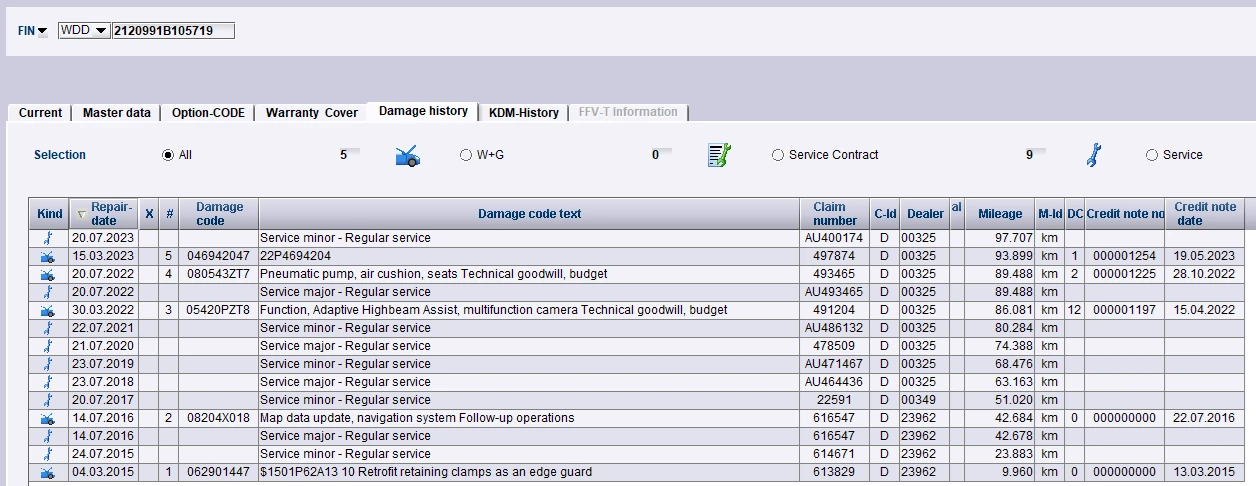
Task: Click the blue Service wrench icon
Action: click(x=1093, y=155)
